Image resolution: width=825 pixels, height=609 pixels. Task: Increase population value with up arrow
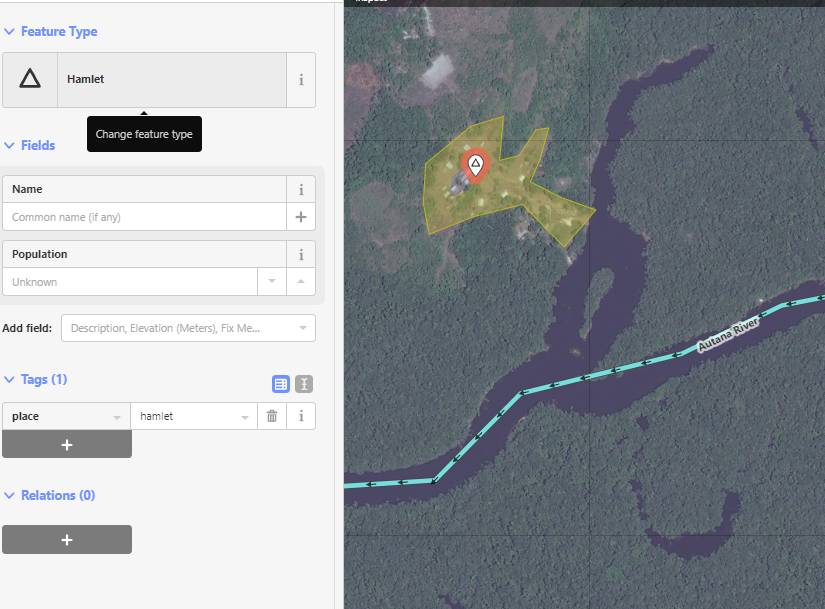pos(301,282)
